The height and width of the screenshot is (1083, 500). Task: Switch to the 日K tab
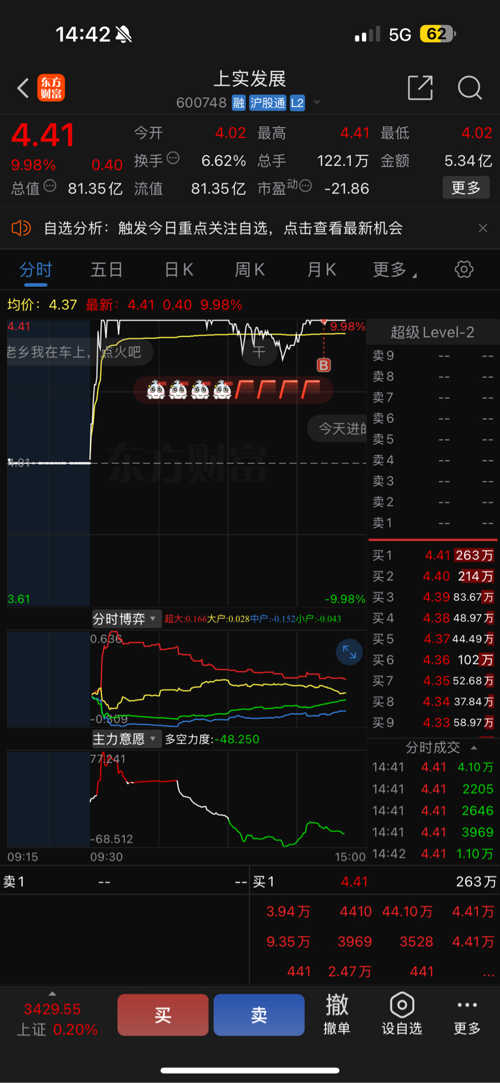[x=178, y=269]
